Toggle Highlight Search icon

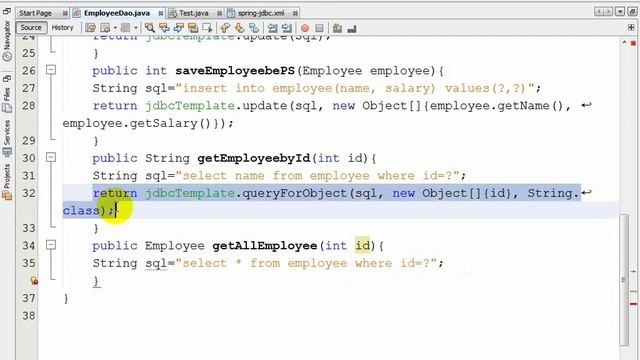tap(193, 28)
